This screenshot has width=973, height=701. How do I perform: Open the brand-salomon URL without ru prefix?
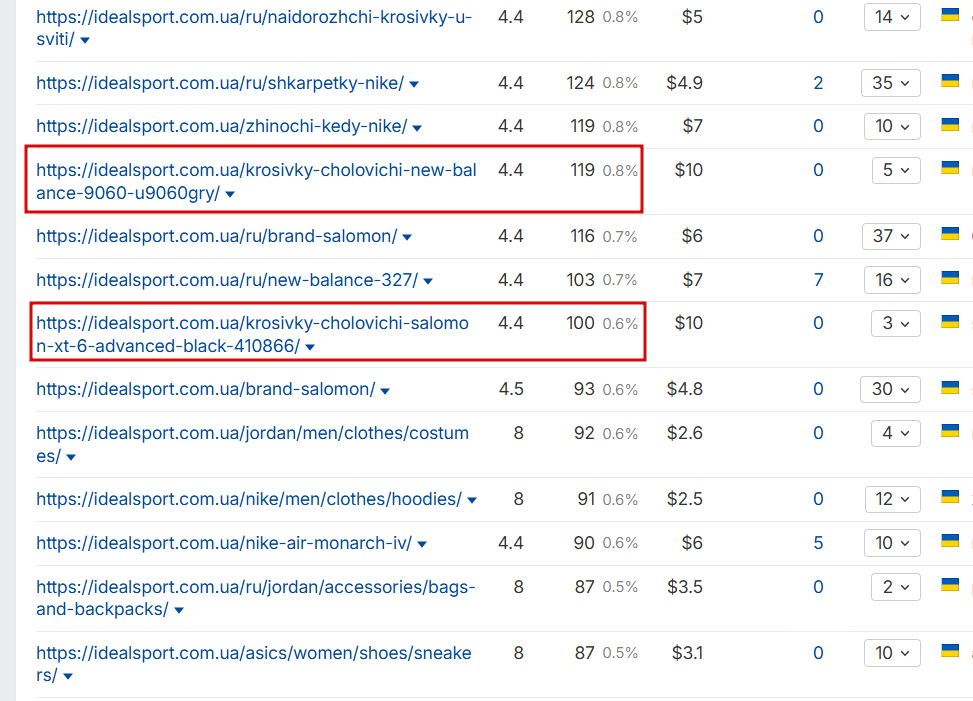(x=205, y=390)
